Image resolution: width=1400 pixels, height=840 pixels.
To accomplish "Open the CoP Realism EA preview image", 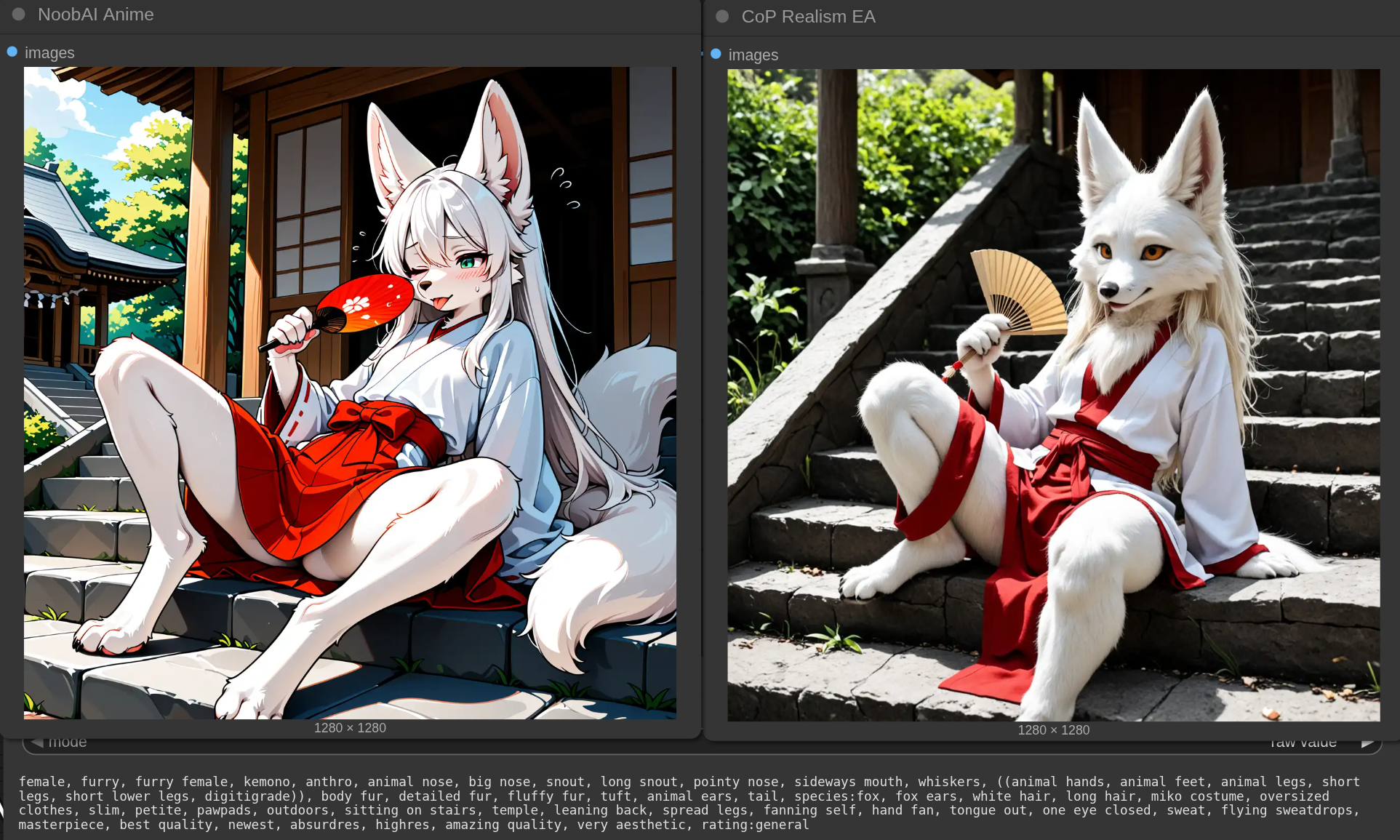I will pyautogui.click(x=1053, y=395).
